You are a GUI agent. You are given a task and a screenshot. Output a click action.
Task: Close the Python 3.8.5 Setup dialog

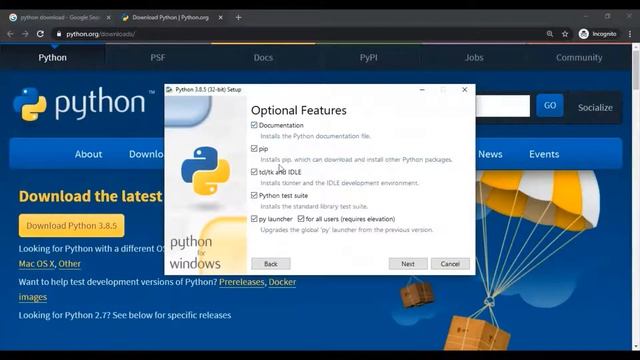(464, 89)
